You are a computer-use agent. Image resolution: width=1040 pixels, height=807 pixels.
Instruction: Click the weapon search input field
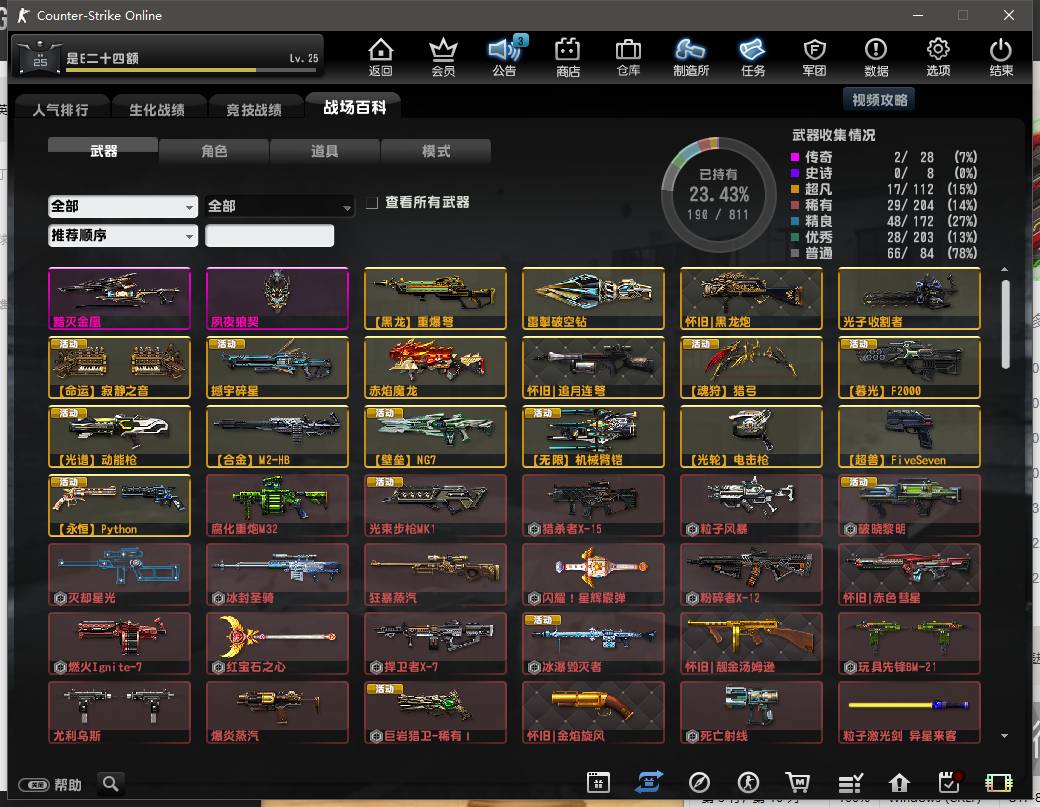269,235
